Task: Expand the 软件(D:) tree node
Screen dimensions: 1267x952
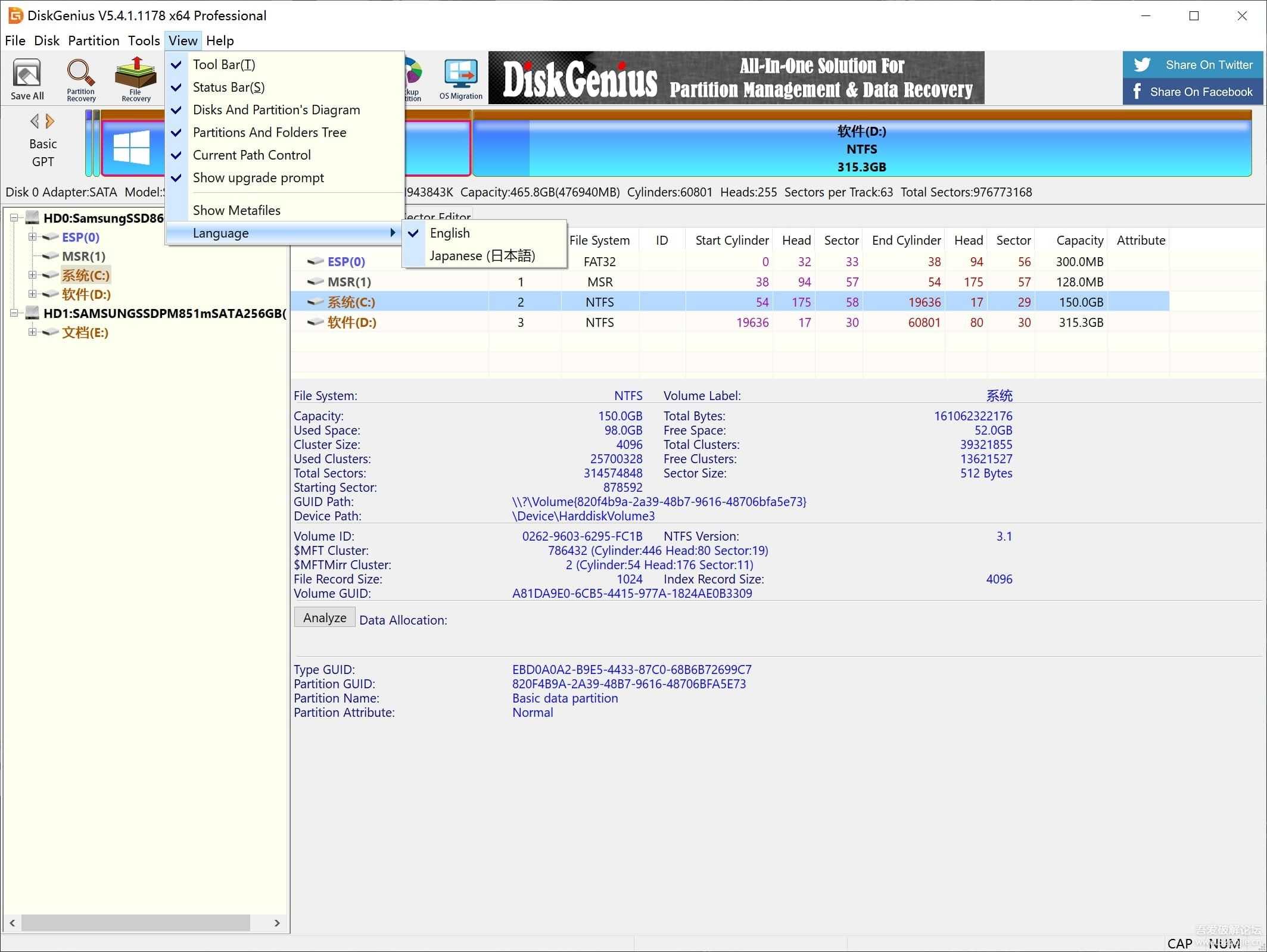Action: click(33, 294)
